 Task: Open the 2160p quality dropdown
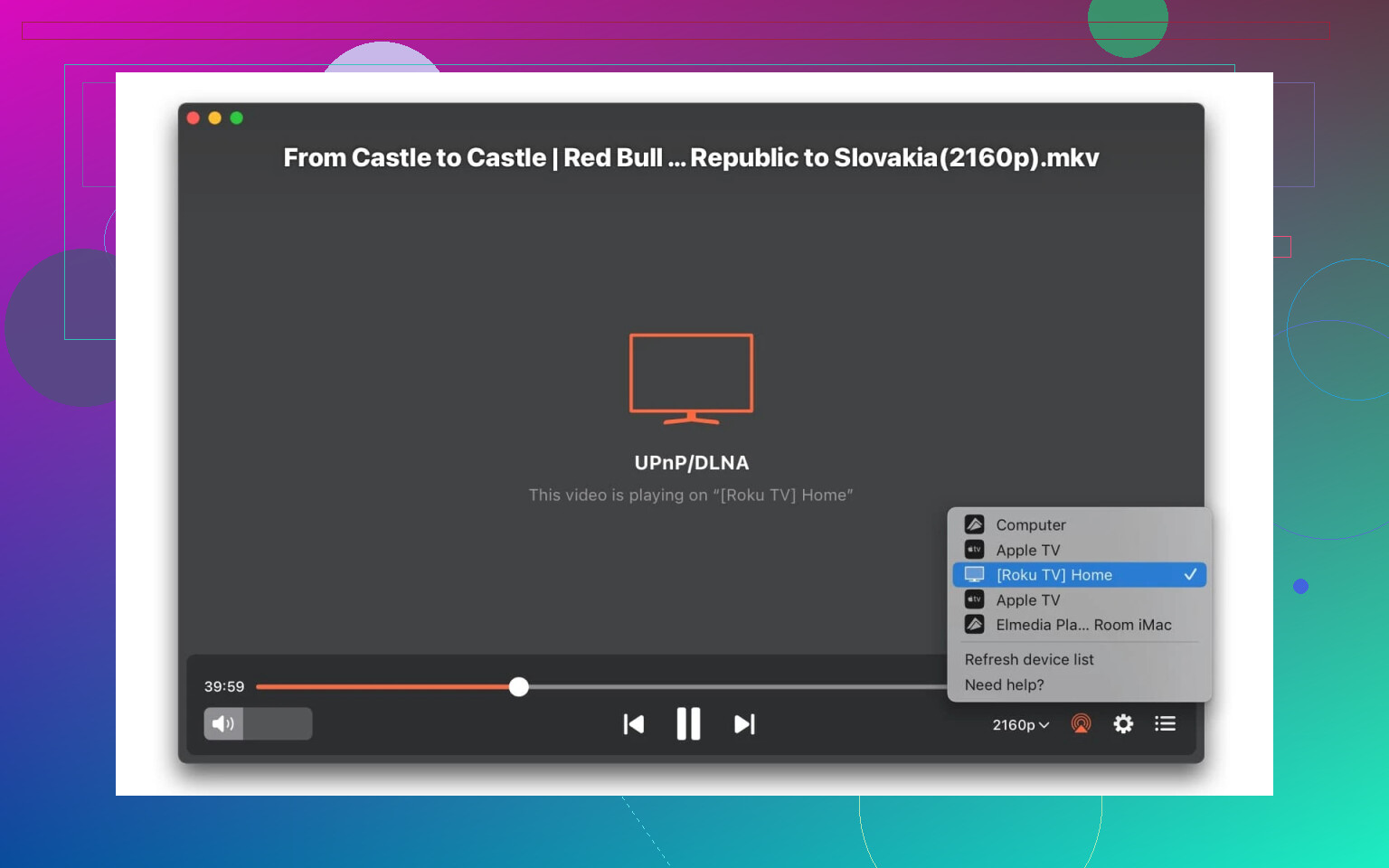click(x=1020, y=725)
